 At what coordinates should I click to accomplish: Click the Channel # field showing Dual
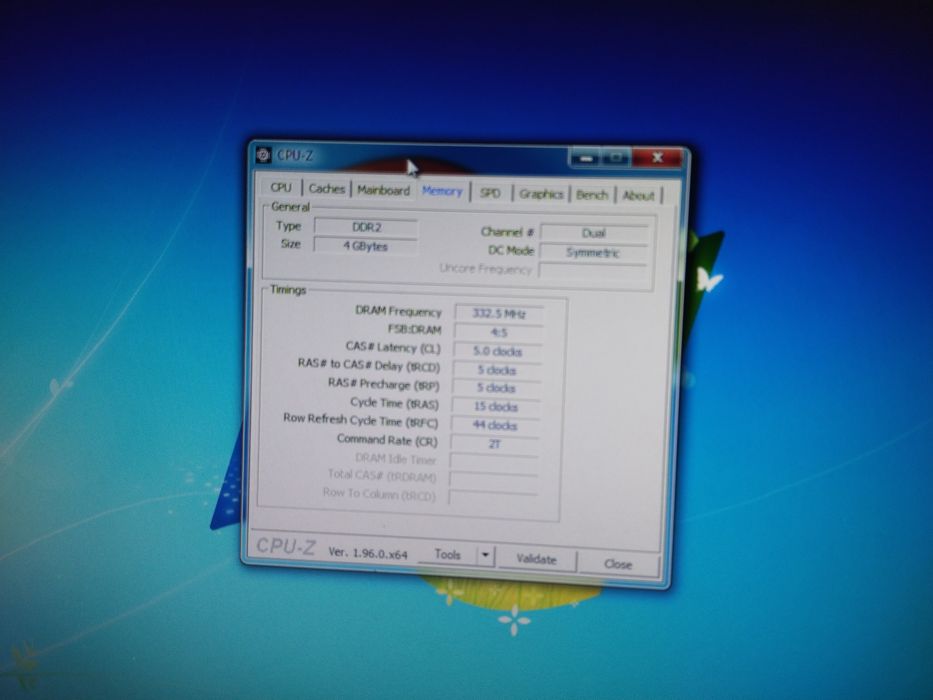(594, 233)
